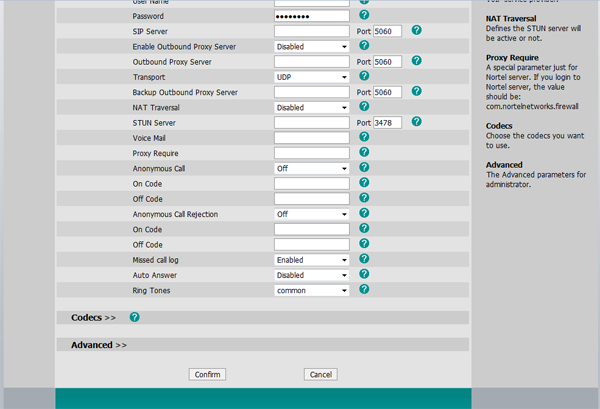Click the help icon beside the Password field
The image size is (600, 409).
click(364, 16)
